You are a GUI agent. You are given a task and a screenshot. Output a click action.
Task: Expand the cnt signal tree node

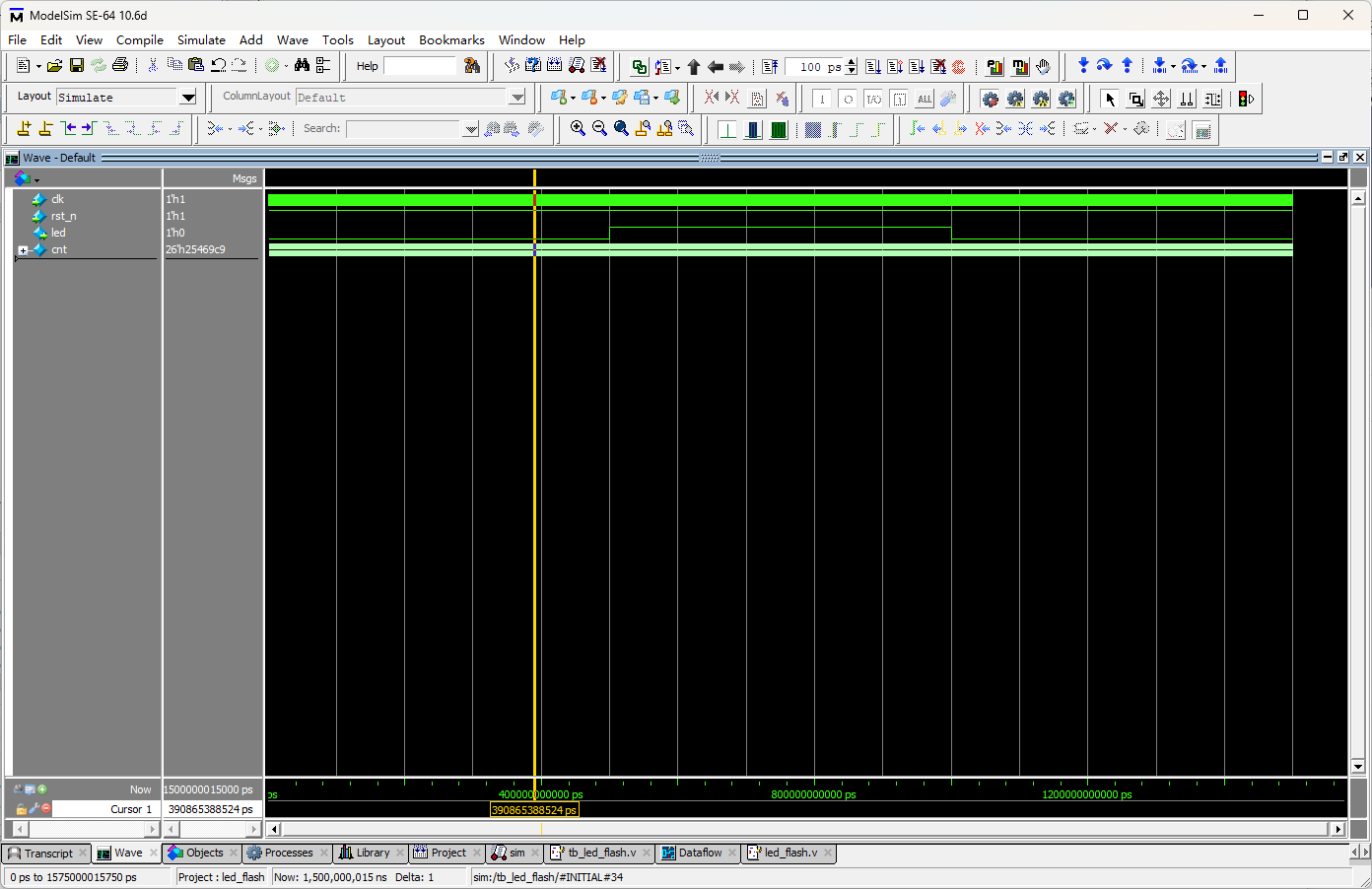click(23, 250)
